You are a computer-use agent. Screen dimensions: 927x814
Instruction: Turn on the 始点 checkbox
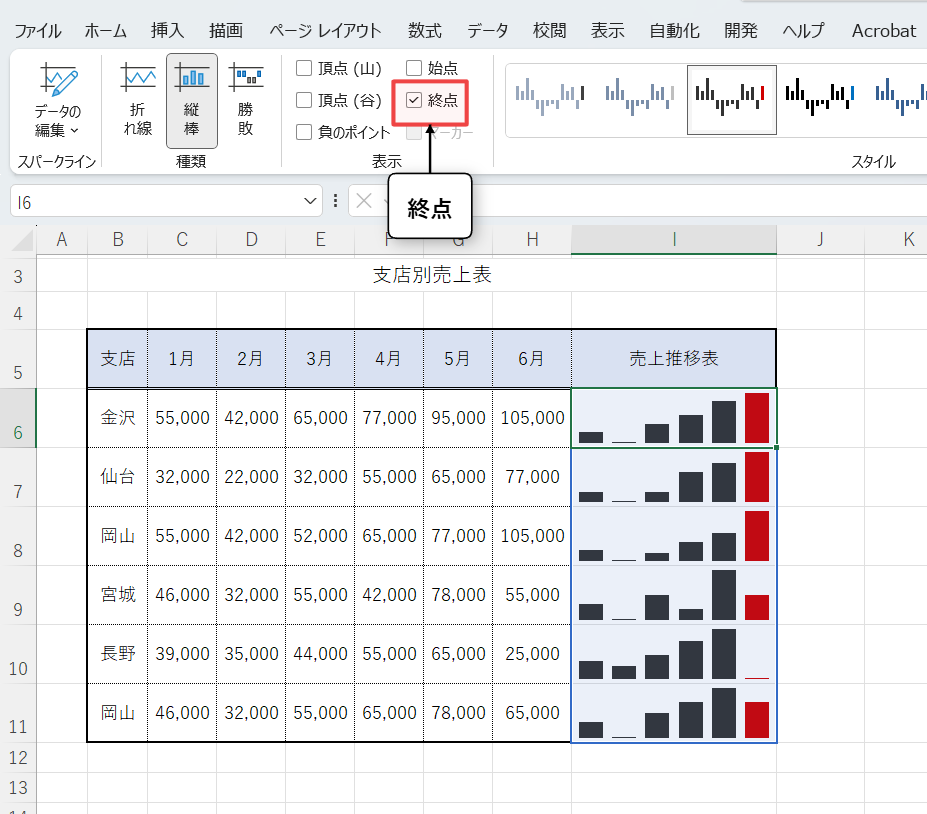click(x=414, y=69)
